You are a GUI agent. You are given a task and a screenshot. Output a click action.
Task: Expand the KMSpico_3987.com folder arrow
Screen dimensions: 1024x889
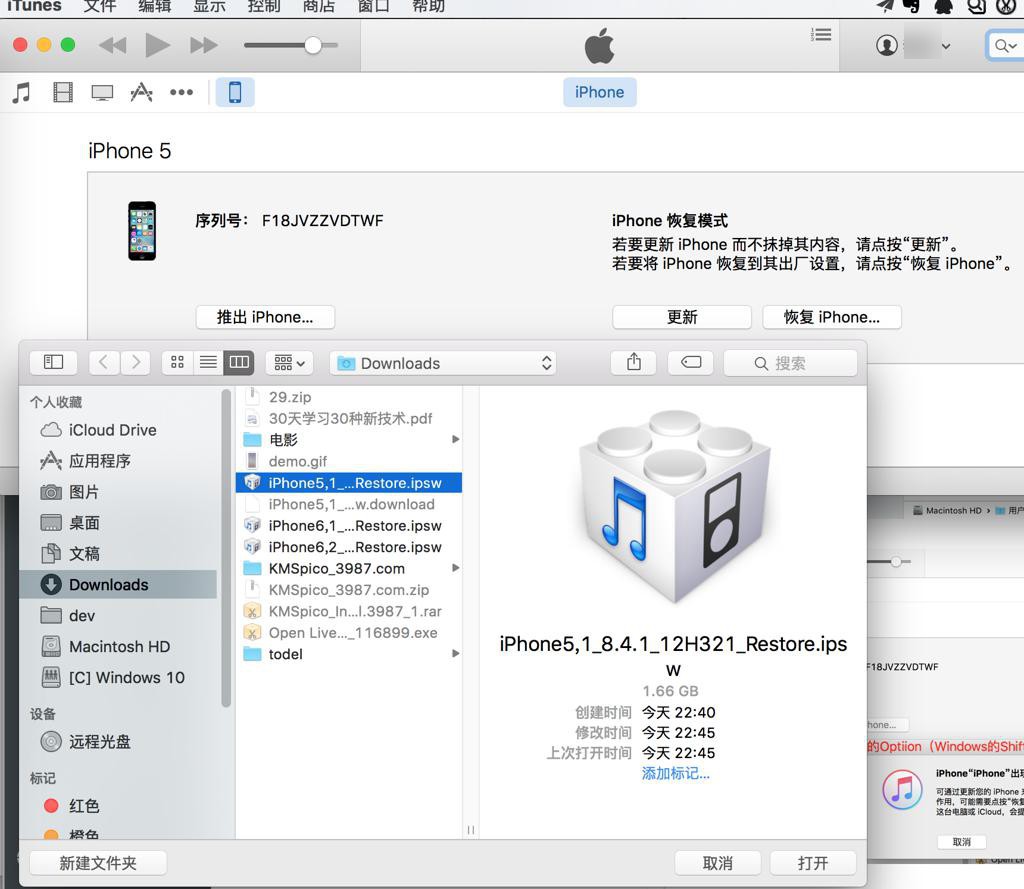pos(455,568)
